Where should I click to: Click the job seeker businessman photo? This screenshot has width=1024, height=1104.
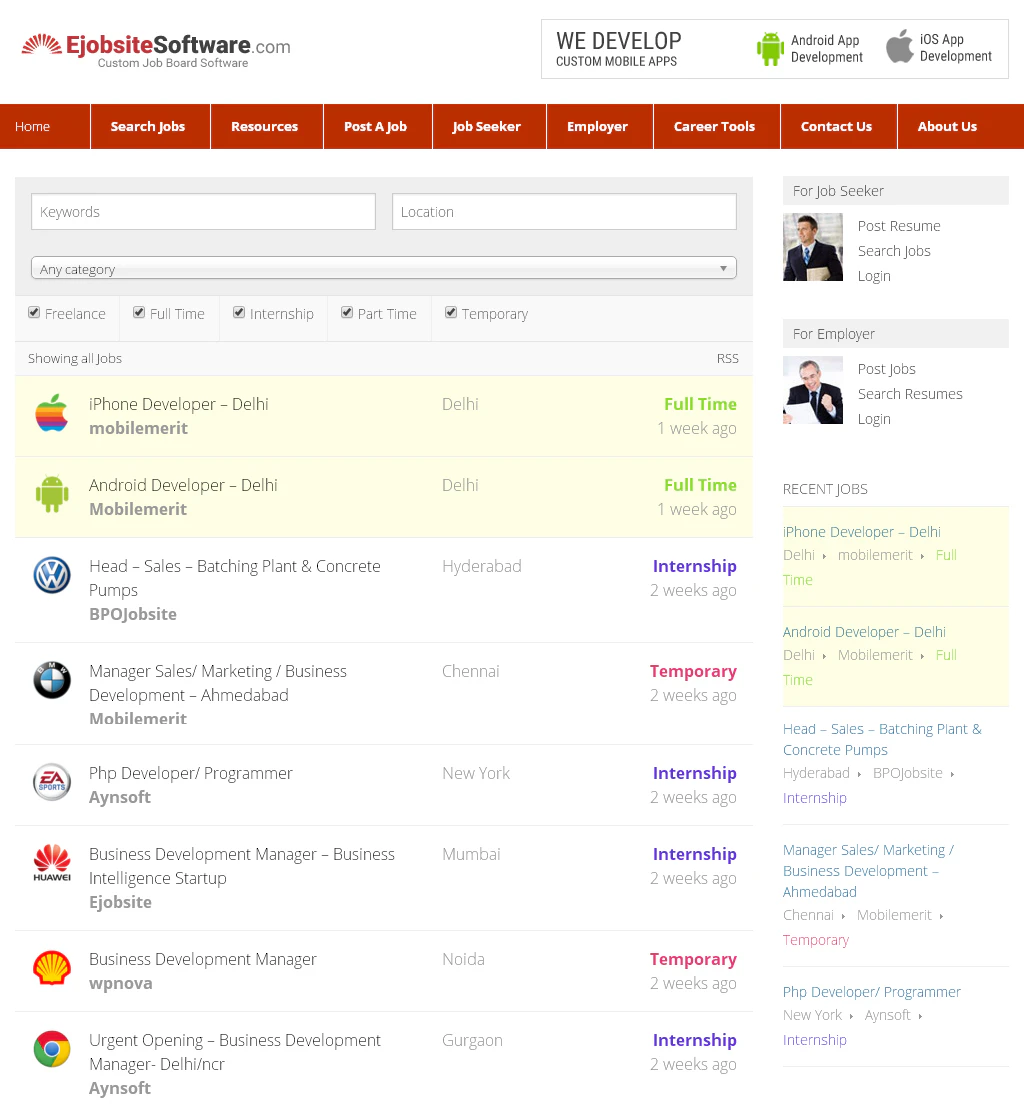pyautogui.click(x=813, y=247)
